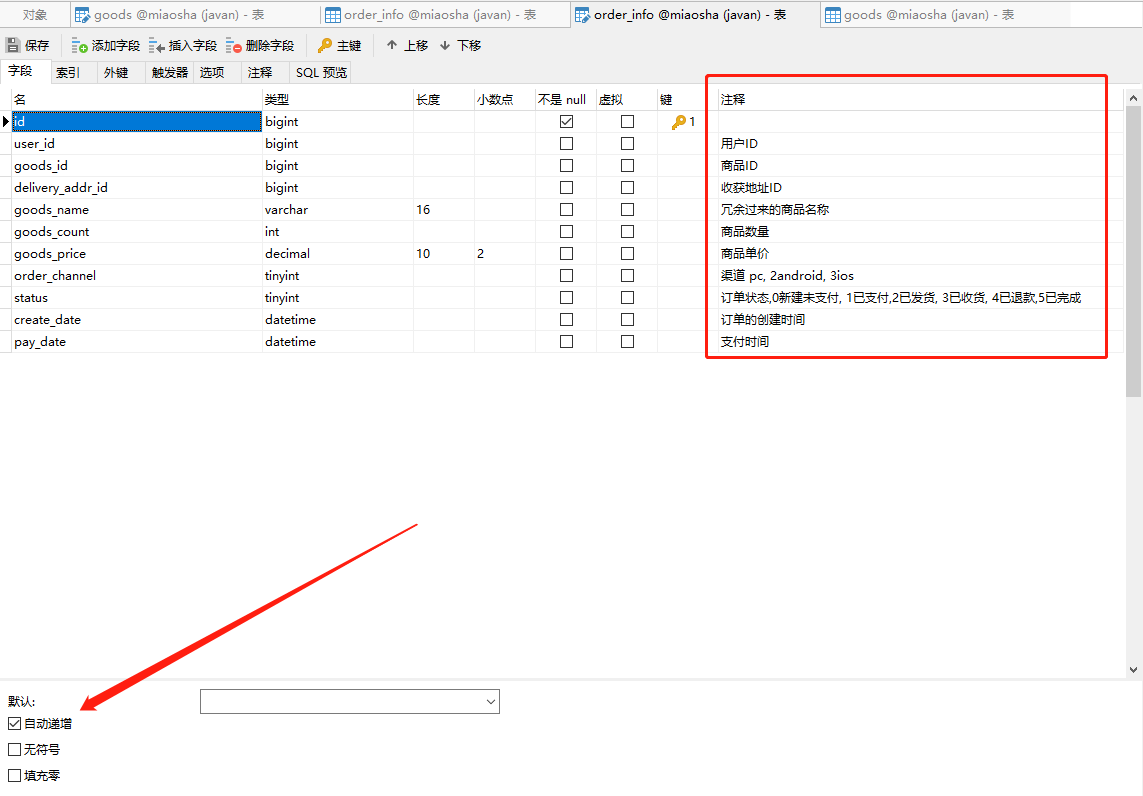This screenshot has width=1143, height=796.
Task: Select the delivery_addr_id field name cell
Action: pos(136,187)
